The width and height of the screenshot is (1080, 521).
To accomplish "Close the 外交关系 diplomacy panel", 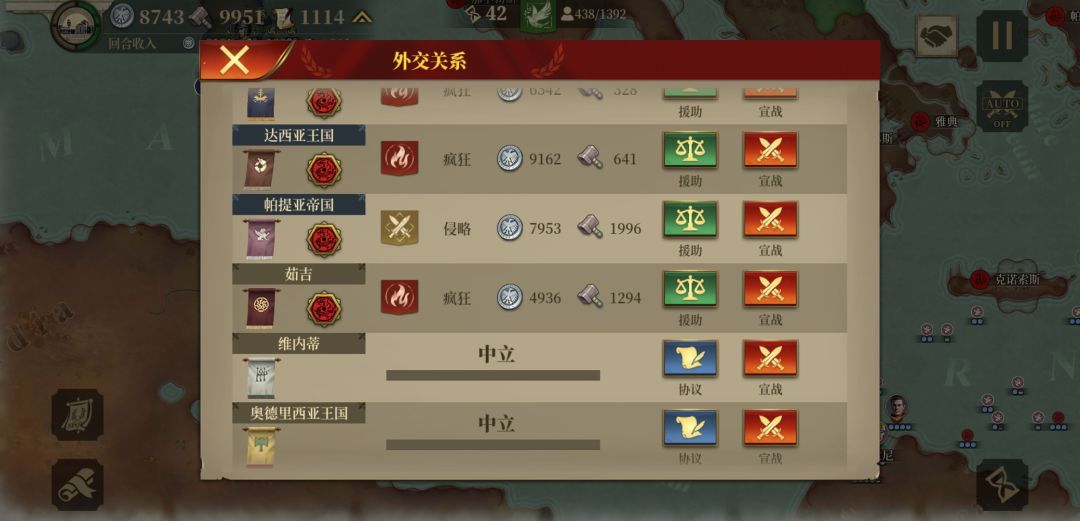I will click(234, 61).
